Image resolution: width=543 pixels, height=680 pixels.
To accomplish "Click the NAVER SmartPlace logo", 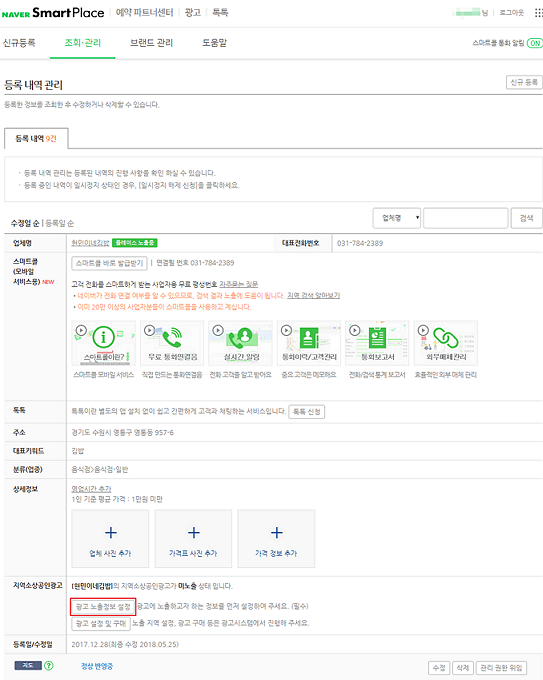I will tap(53, 13).
